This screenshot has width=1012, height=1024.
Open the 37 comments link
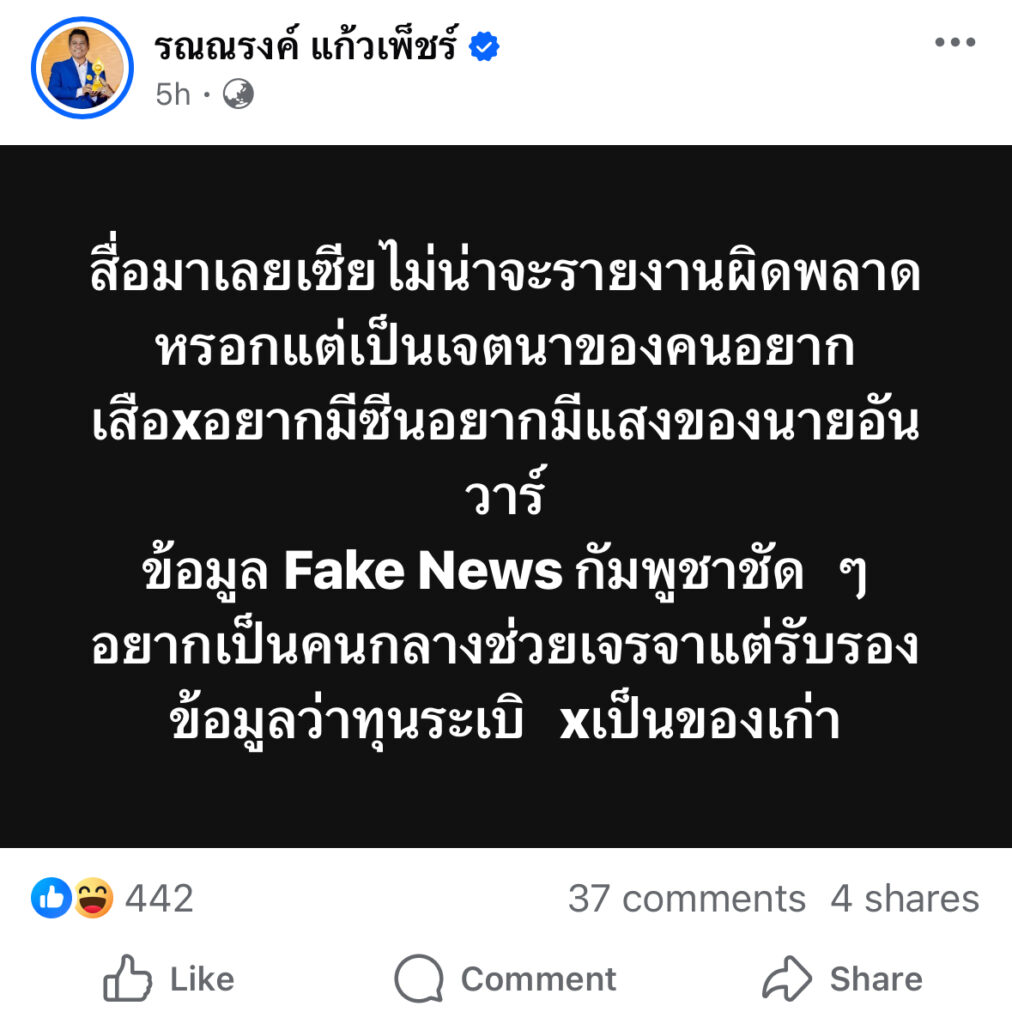pyautogui.click(x=686, y=898)
